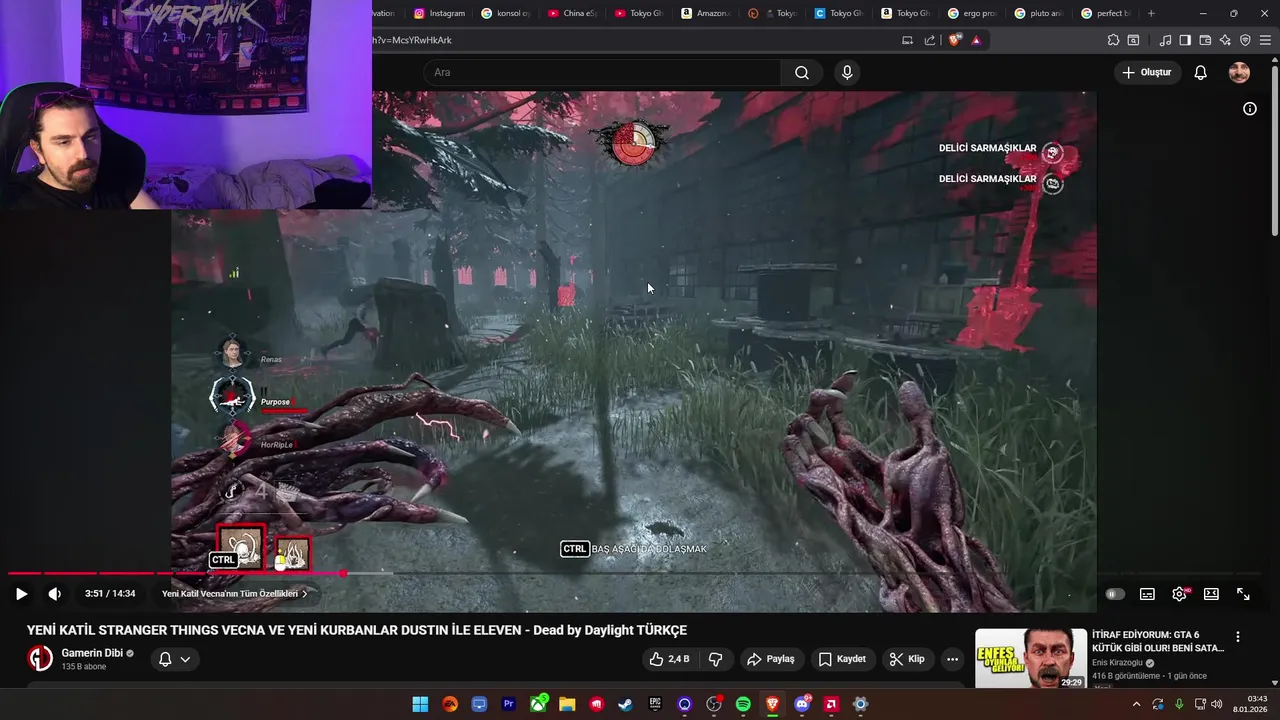1280x720 pixels.
Task: Open Epic Games Launcher from taskbar
Action: click(655, 704)
